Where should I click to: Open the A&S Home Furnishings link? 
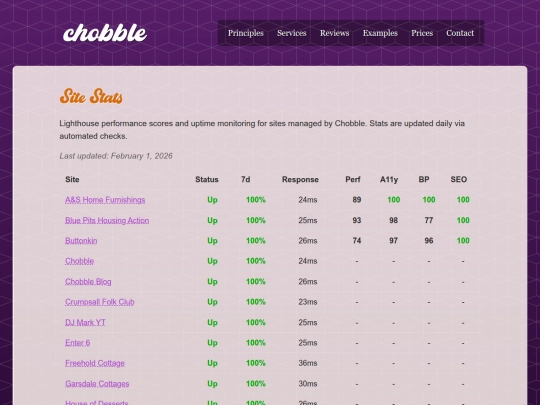point(105,200)
